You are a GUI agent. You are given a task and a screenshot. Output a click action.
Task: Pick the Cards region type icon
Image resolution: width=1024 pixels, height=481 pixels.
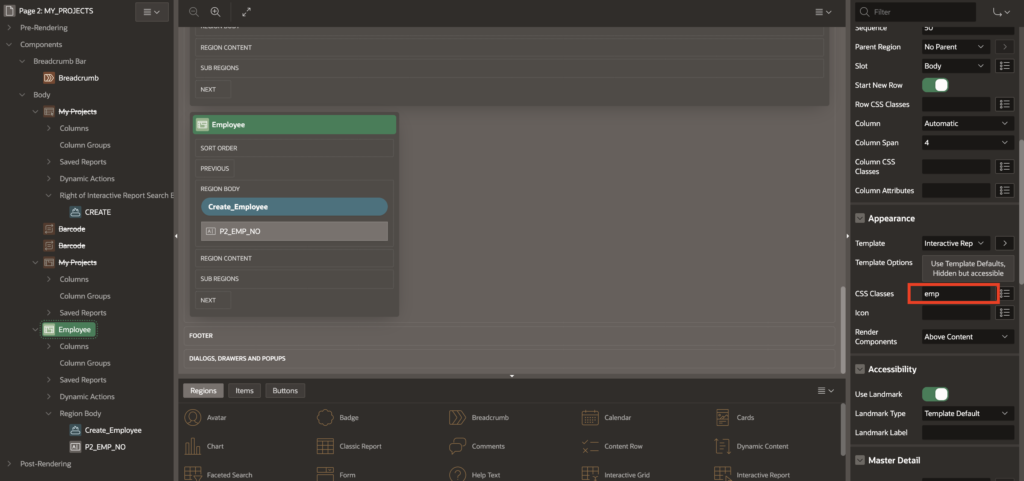click(x=721, y=417)
